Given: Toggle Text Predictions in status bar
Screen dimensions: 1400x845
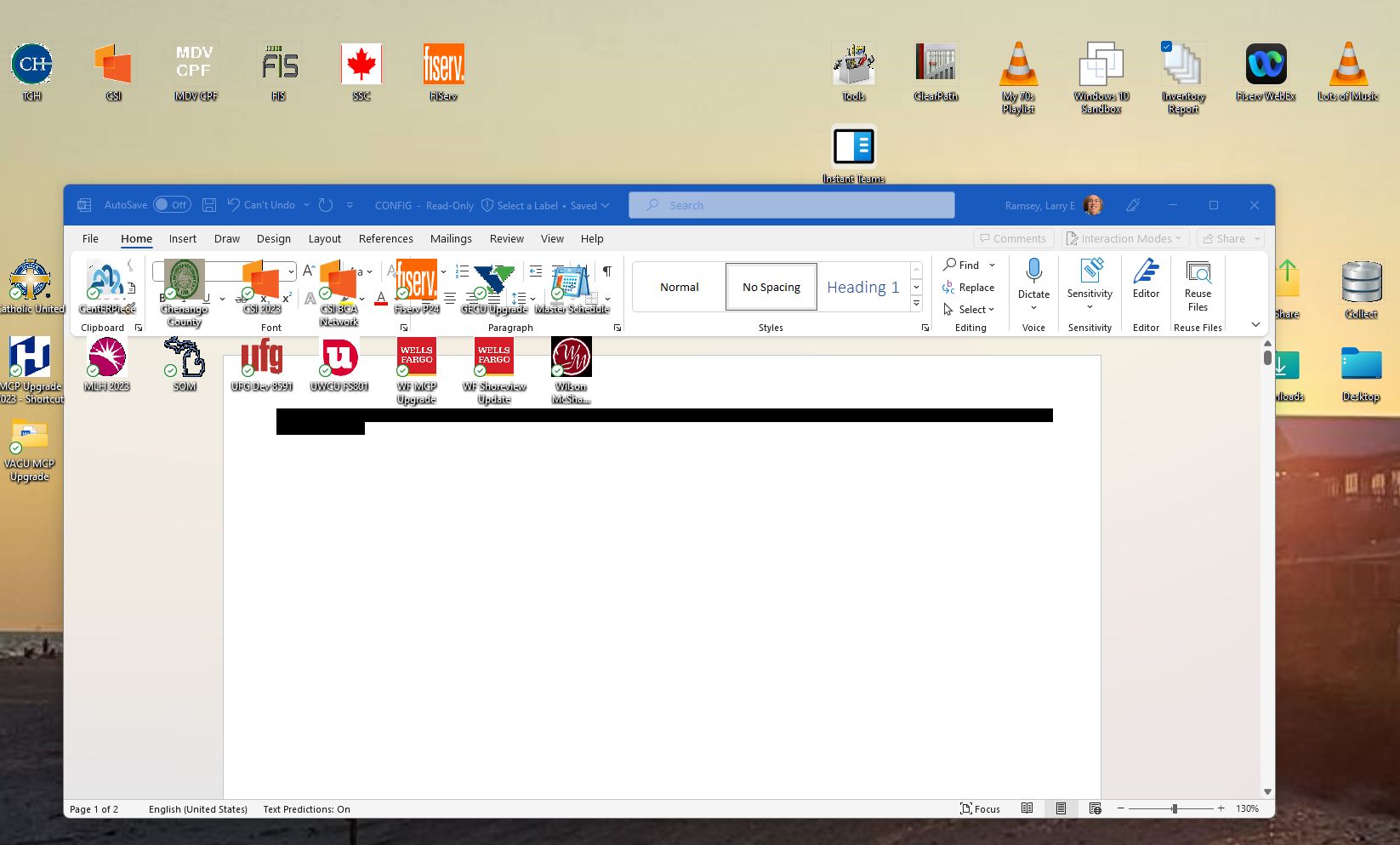Looking at the screenshot, I should pyautogui.click(x=306, y=809).
